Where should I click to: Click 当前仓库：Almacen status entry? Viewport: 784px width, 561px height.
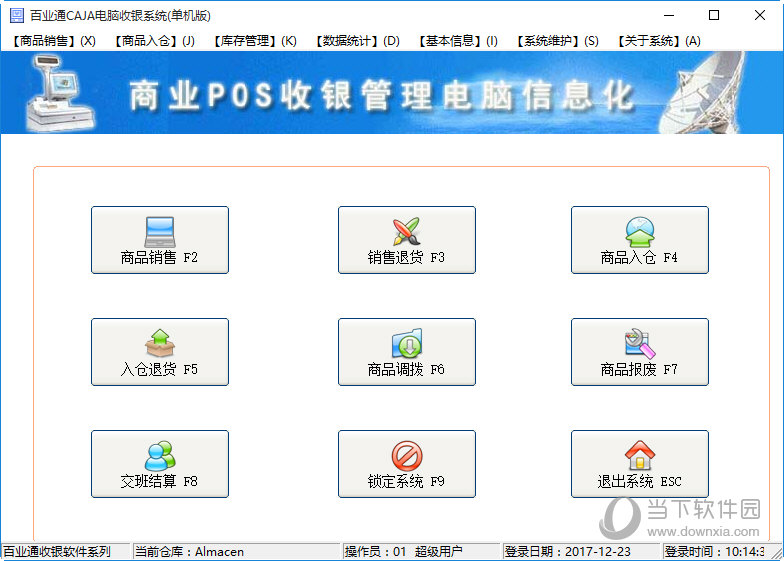tap(236, 552)
